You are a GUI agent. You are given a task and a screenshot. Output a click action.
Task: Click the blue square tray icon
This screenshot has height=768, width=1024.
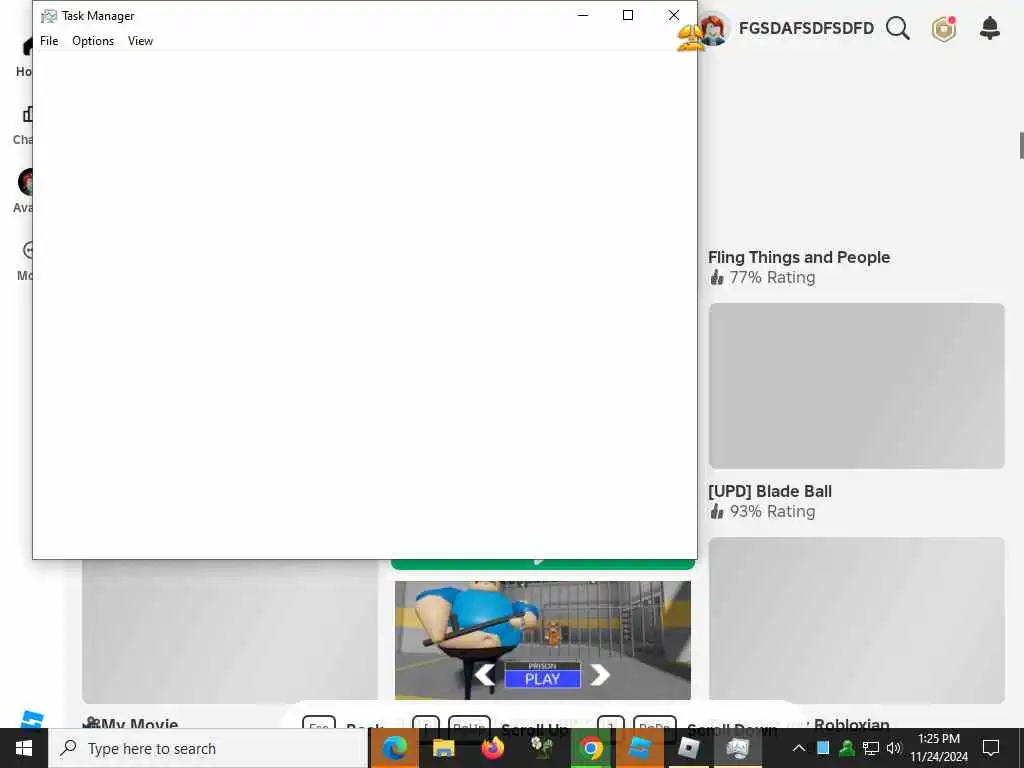pos(823,748)
